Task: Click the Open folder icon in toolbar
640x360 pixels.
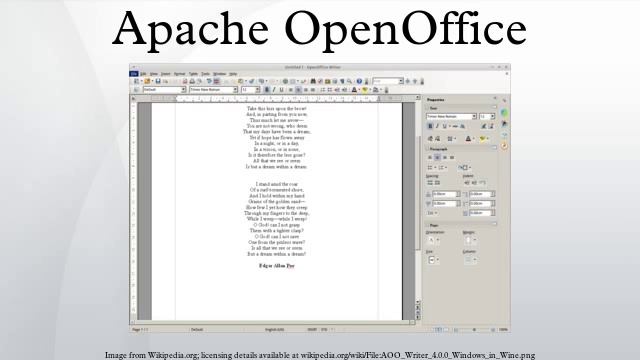Action: click(147, 81)
